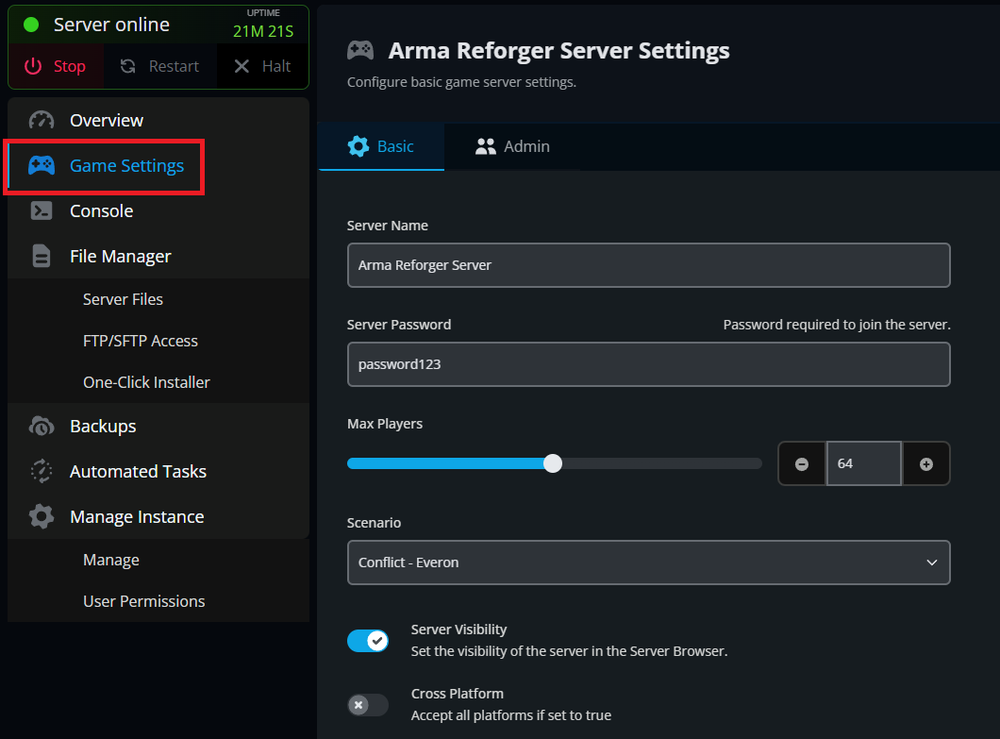
Task: Halt the server
Action: point(262,66)
